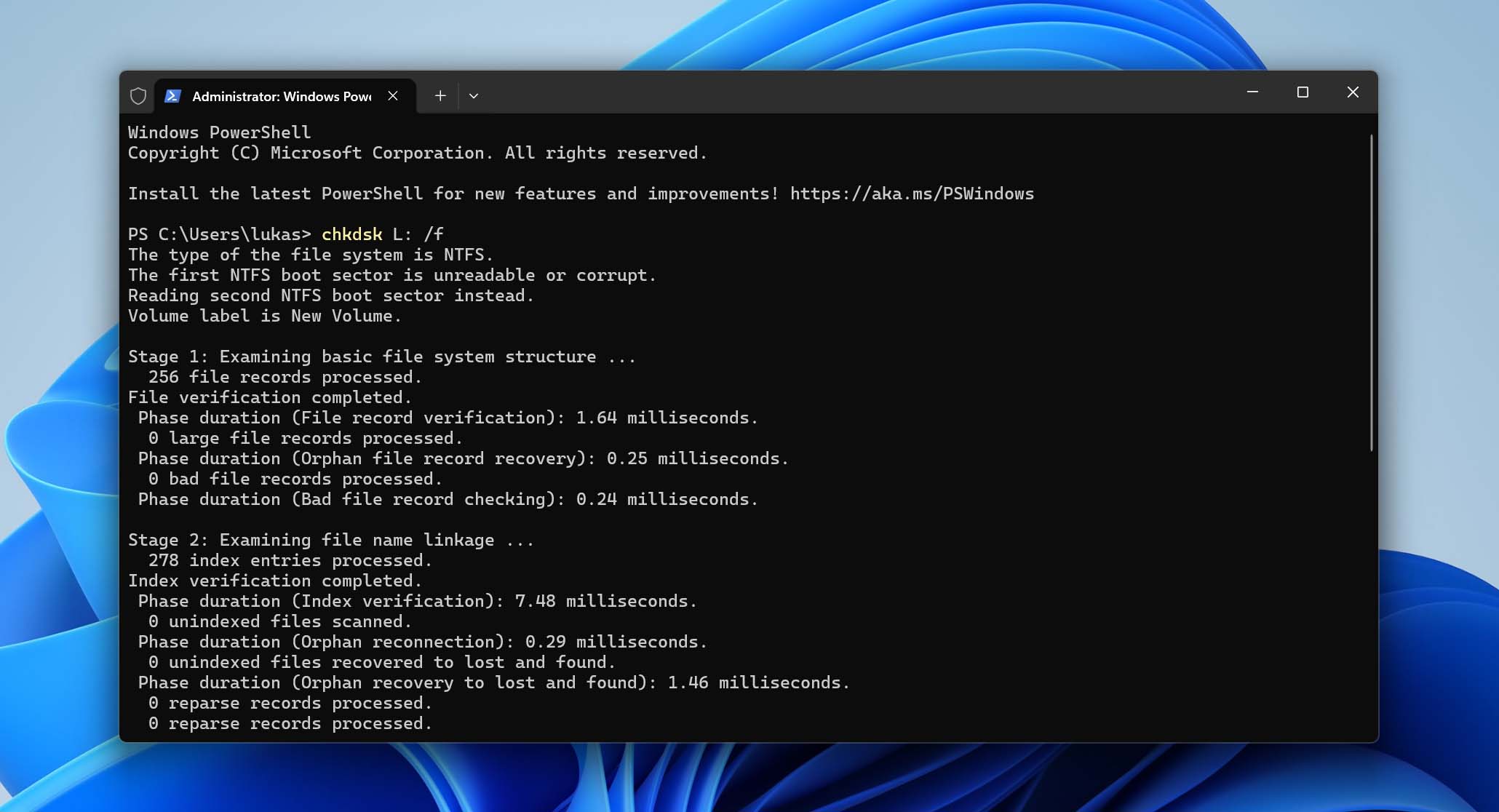Click 'Reading second NTFS boot sector instead.' line
Image resolution: width=1499 pixels, height=812 pixels.
tap(331, 295)
